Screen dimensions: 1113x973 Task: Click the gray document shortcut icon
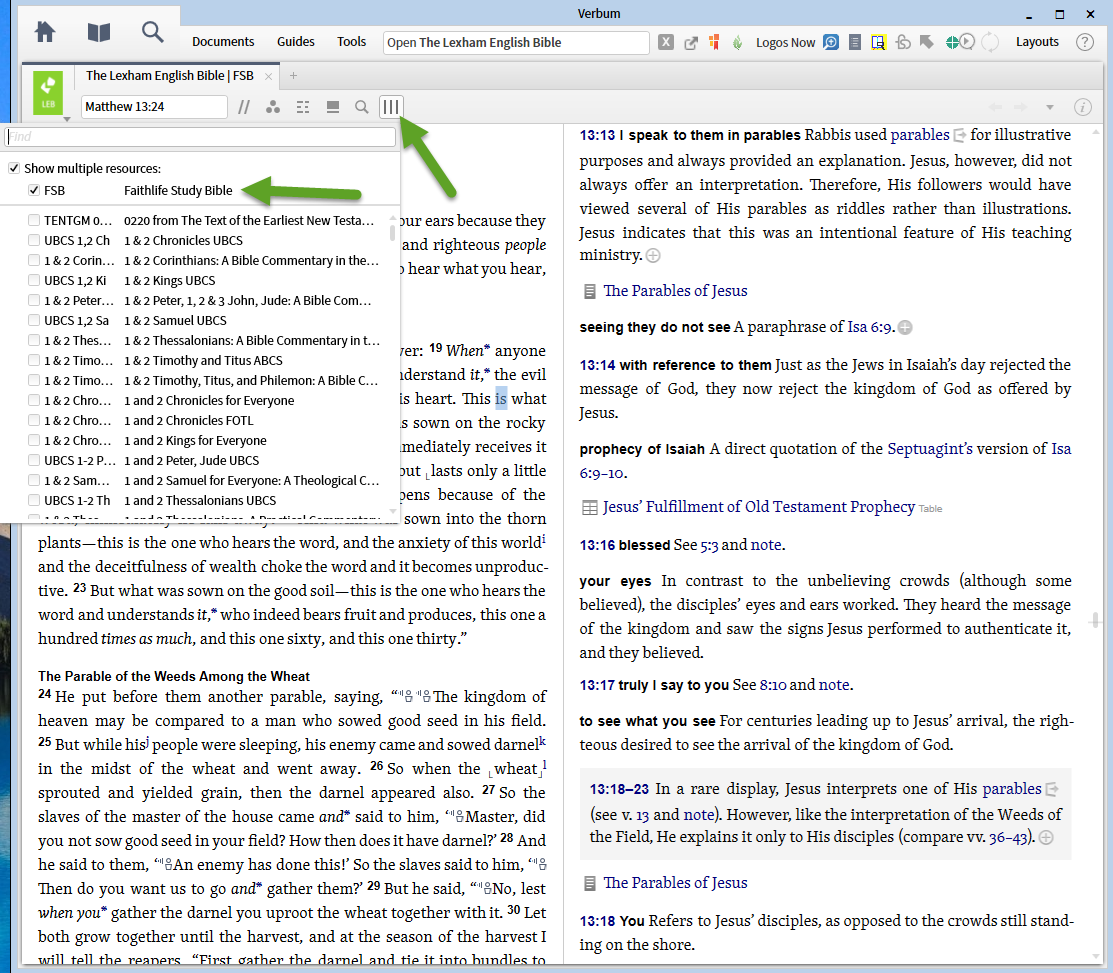tap(855, 43)
